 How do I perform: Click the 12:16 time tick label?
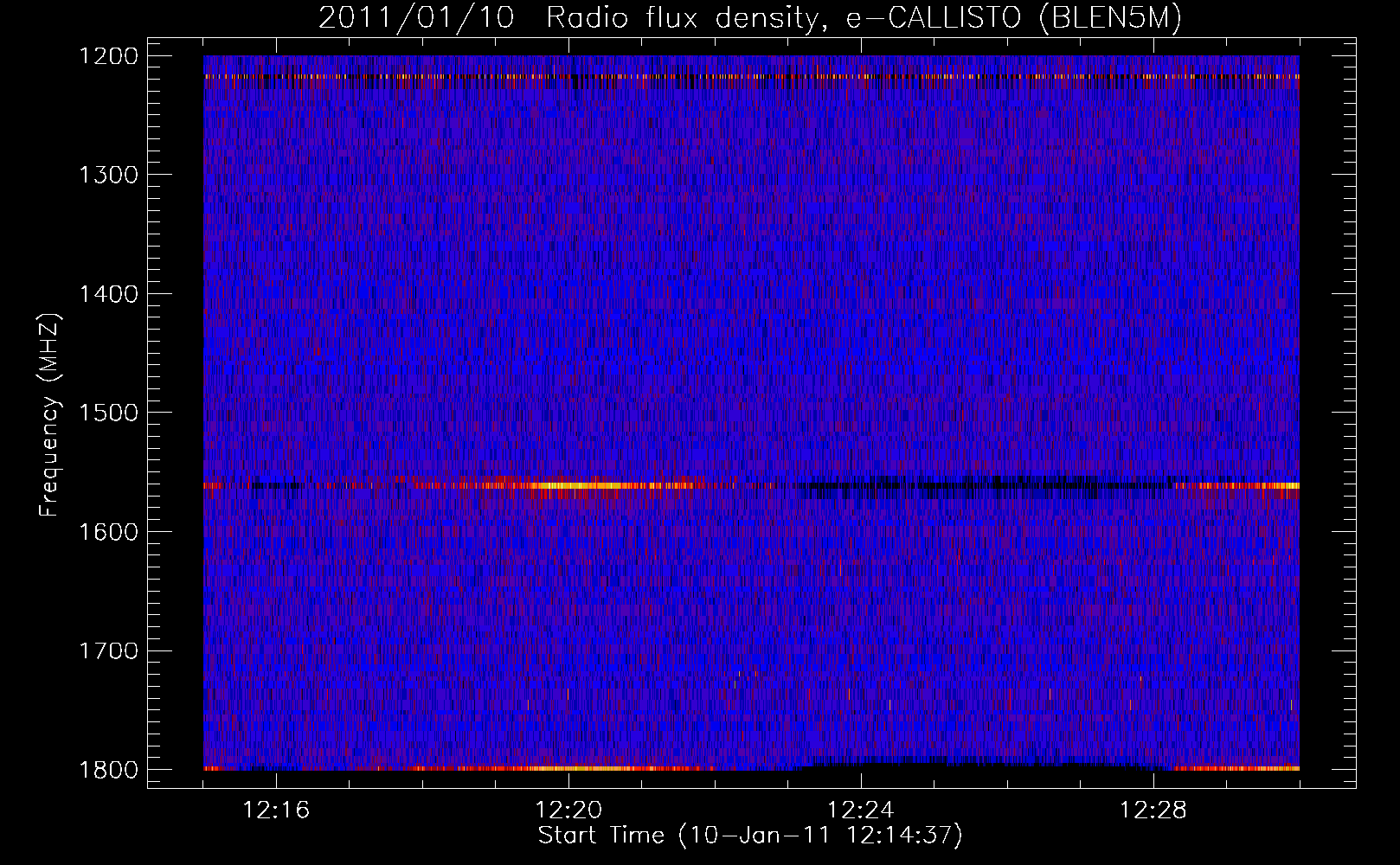pyautogui.click(x=276, y=811)
